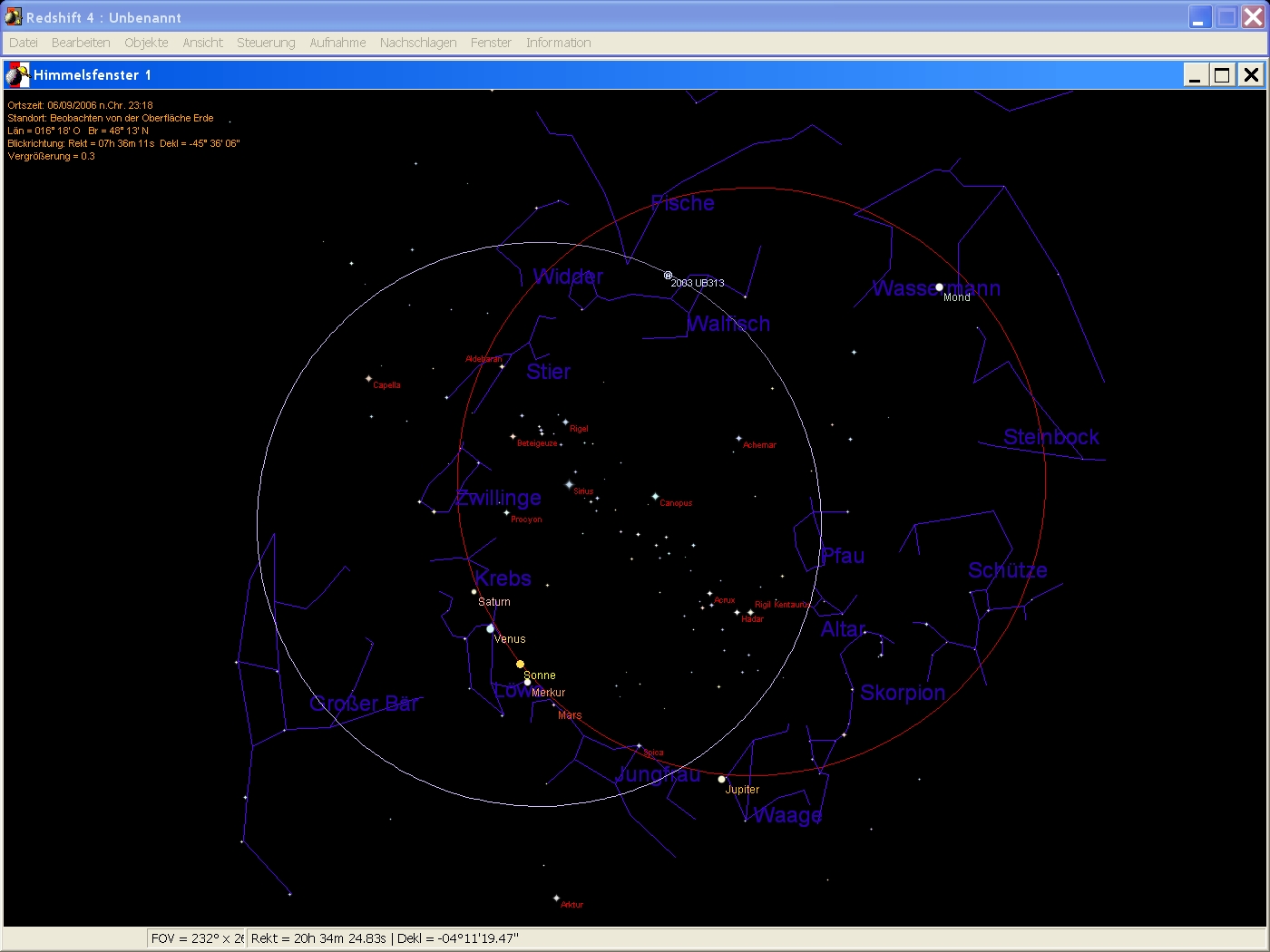Click the Redshift 4 application icon

(13, 17)
